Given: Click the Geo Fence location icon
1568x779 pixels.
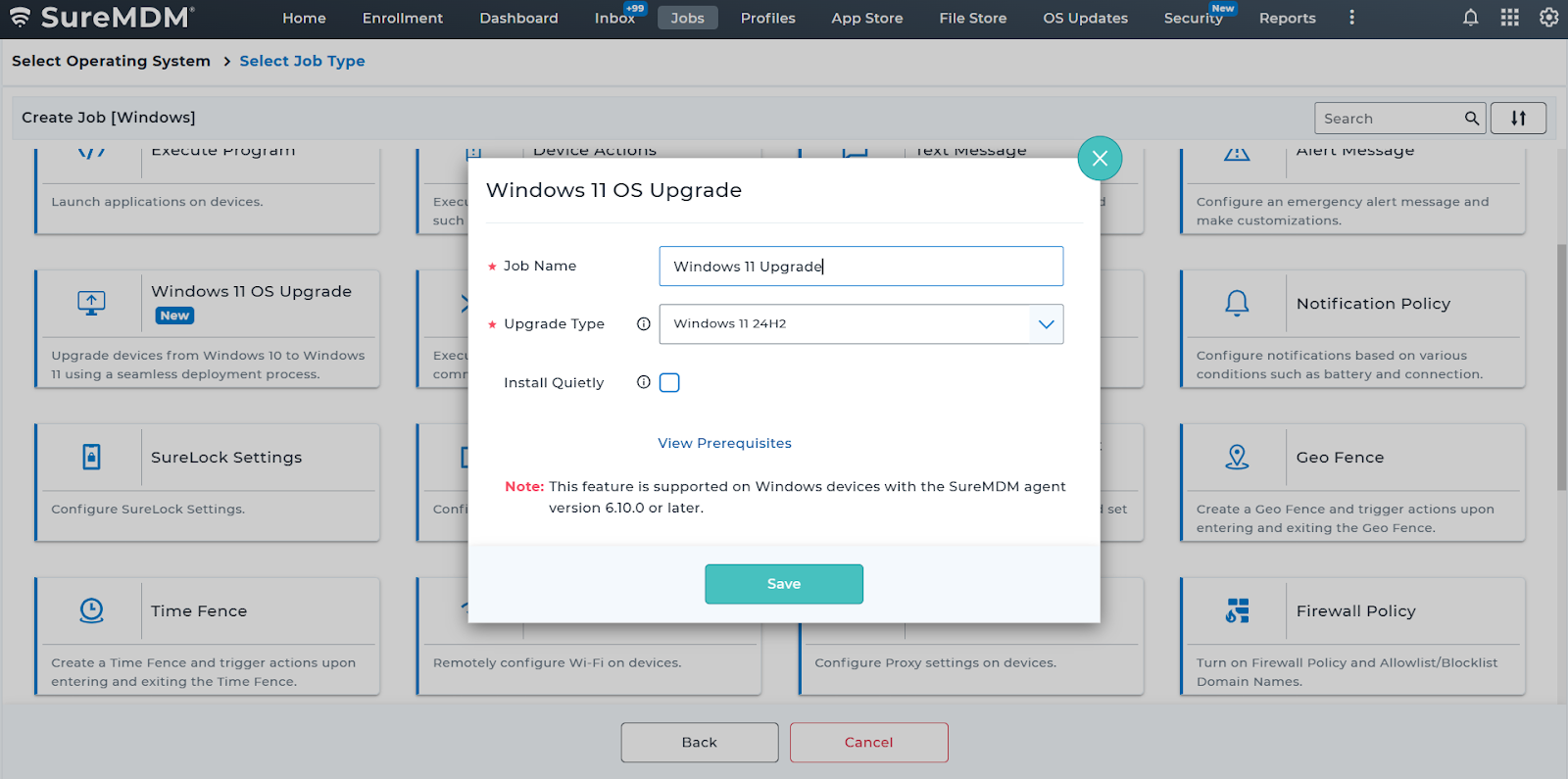Looking at the screenshot, I should pos(1237,457).
